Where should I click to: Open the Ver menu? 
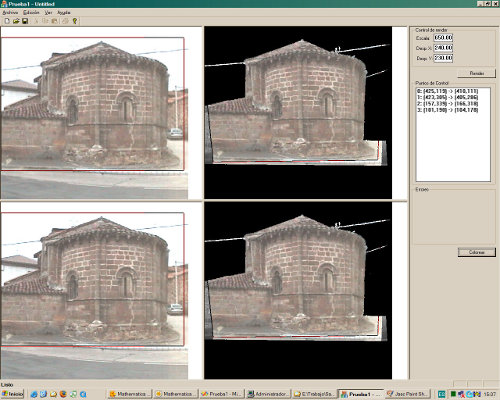click(49, 12)
